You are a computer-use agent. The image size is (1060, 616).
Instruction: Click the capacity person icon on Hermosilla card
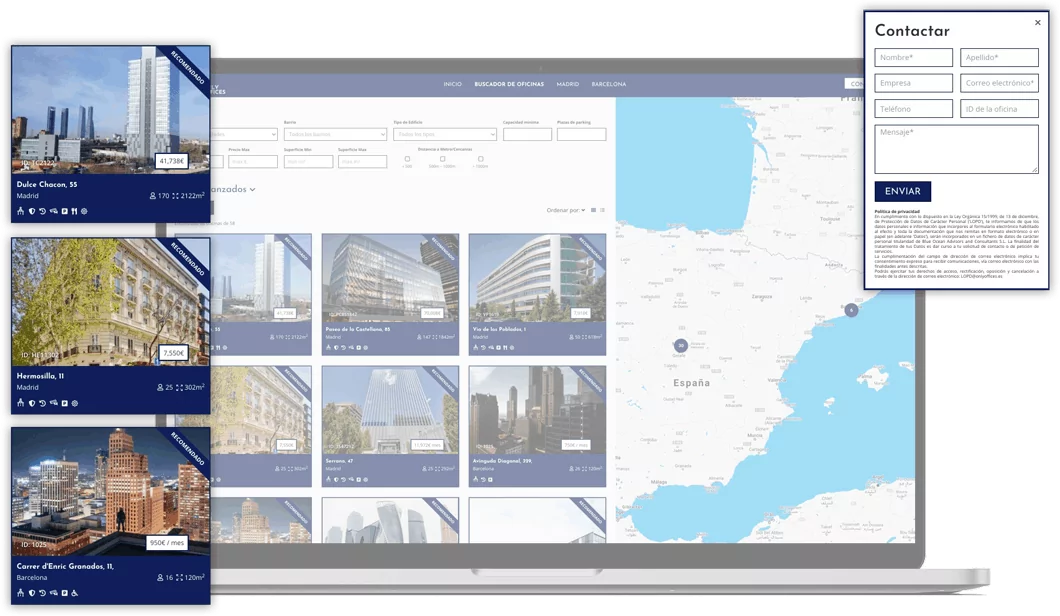(x=160, y=387)
